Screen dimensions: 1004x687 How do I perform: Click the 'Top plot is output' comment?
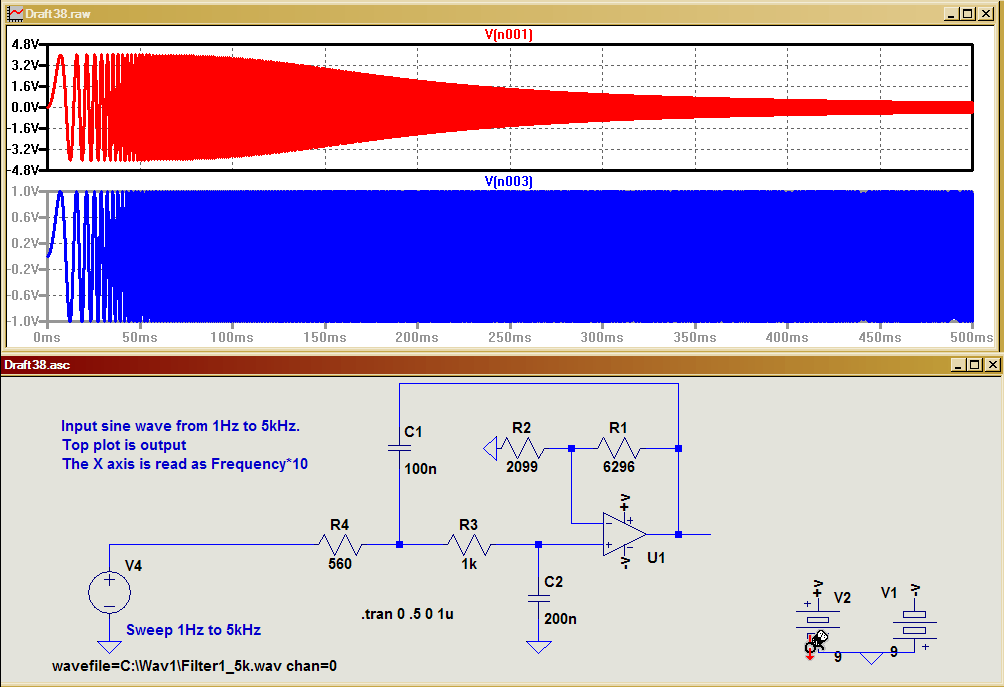(124, 445)
